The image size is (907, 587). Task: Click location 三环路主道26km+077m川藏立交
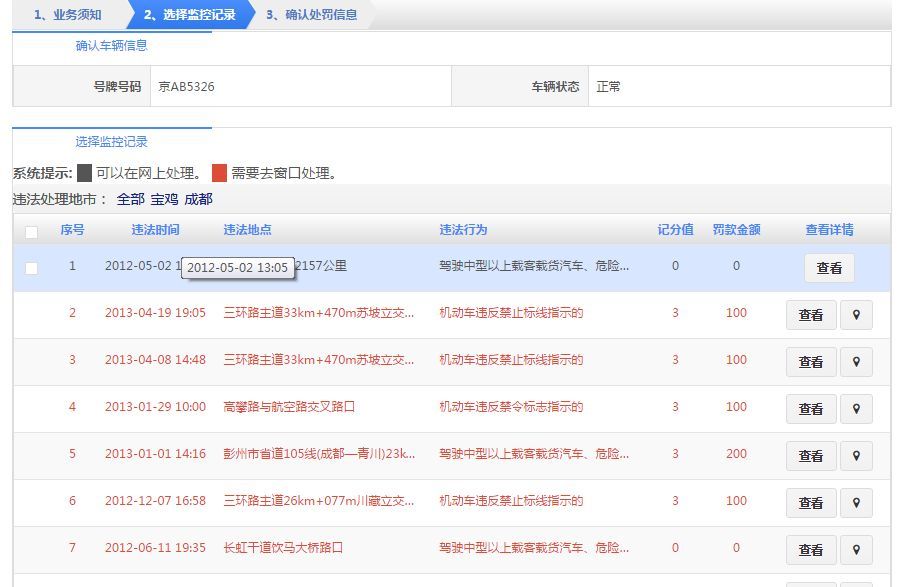click(319, 501)
